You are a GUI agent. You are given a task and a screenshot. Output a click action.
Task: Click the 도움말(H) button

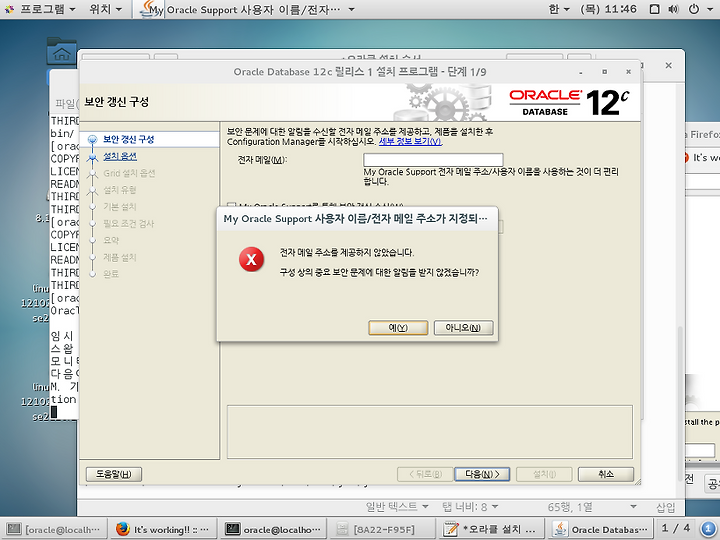pyautogui.click(x=114, y=474)
